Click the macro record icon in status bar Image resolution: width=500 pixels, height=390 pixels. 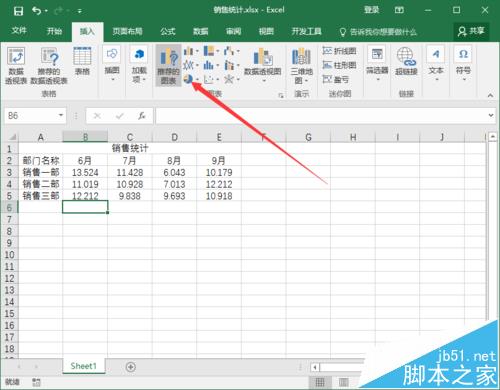click(x=36, y=382)
